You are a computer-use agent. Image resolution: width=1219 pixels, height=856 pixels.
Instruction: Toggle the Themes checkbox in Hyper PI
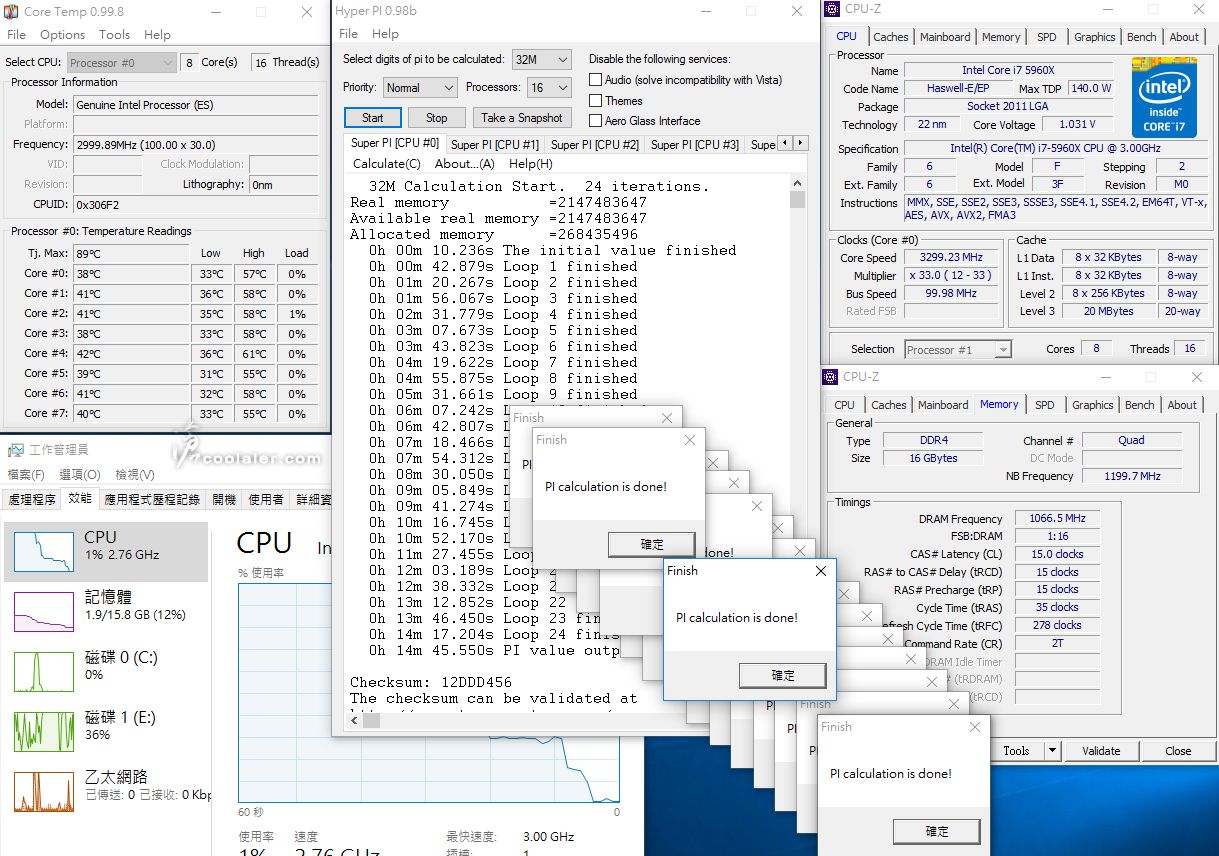[x=596, y=101]
